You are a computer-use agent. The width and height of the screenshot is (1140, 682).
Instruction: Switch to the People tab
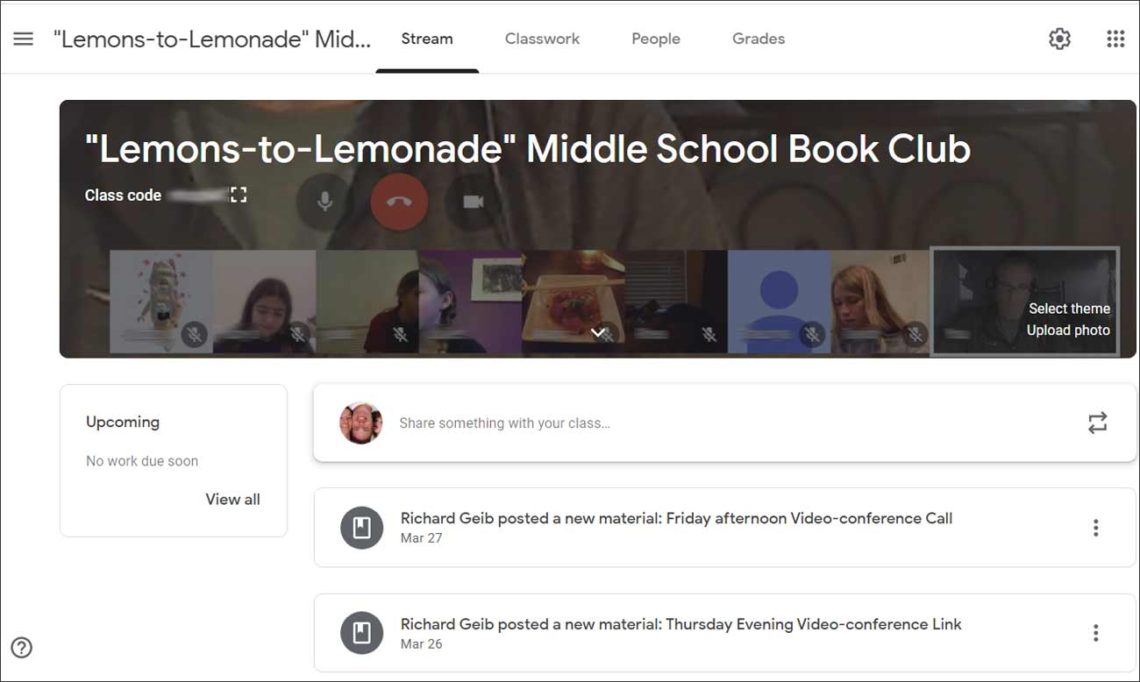[656, 39]
